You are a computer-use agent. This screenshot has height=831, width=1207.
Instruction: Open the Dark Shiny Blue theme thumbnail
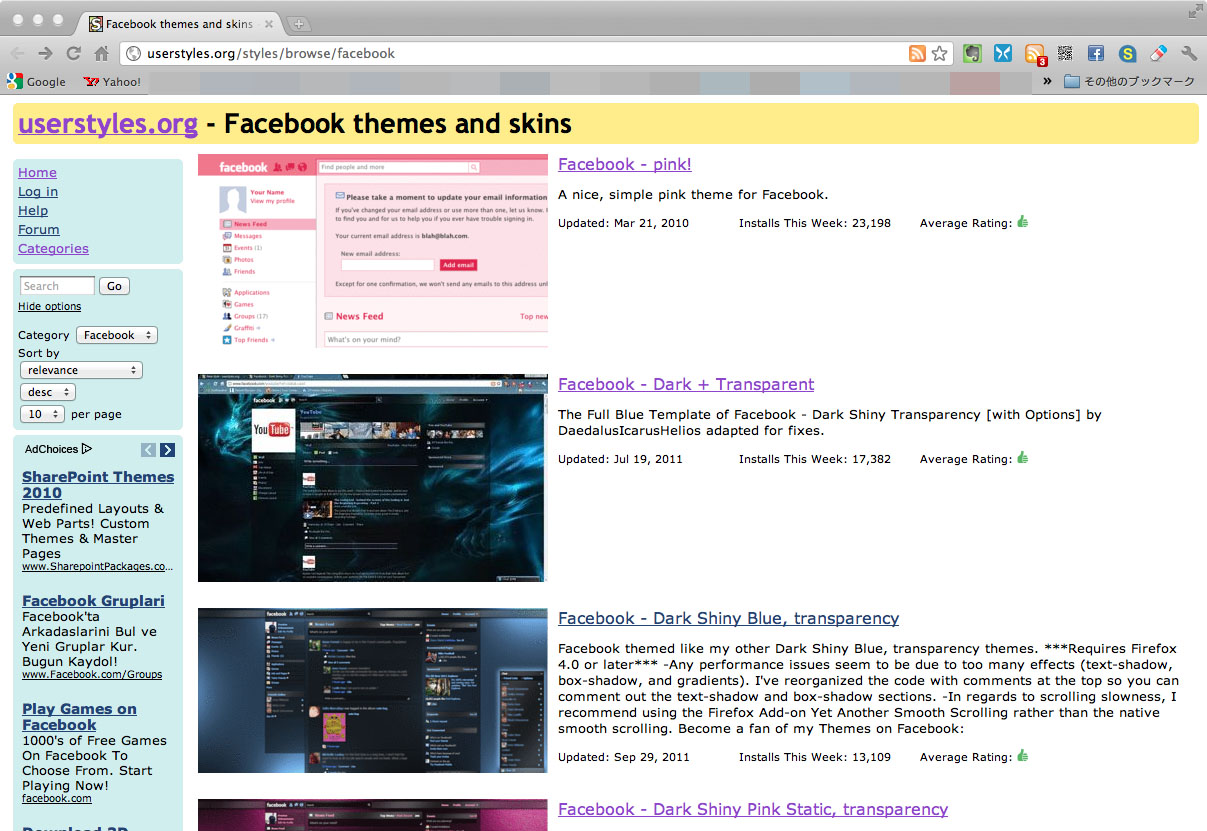click(373, 690)
